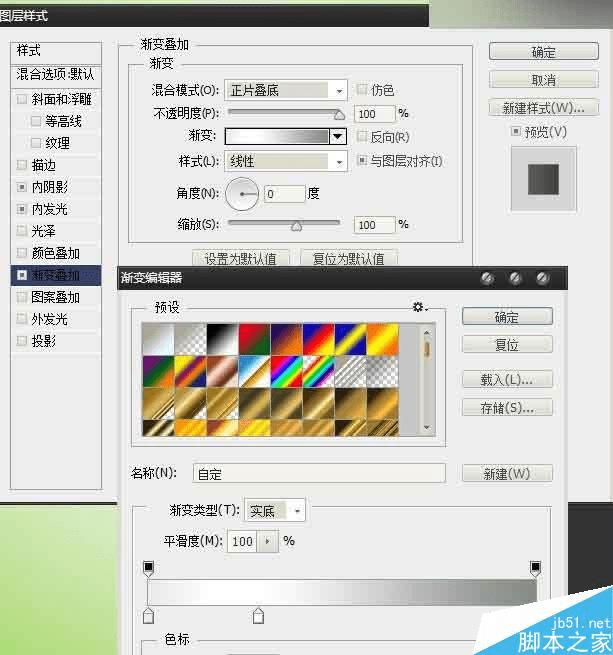Open the 混合模式 blend mode dropdown
Image resolution: width=613 pixels, height=655 pixels.
tap(286, 90)
